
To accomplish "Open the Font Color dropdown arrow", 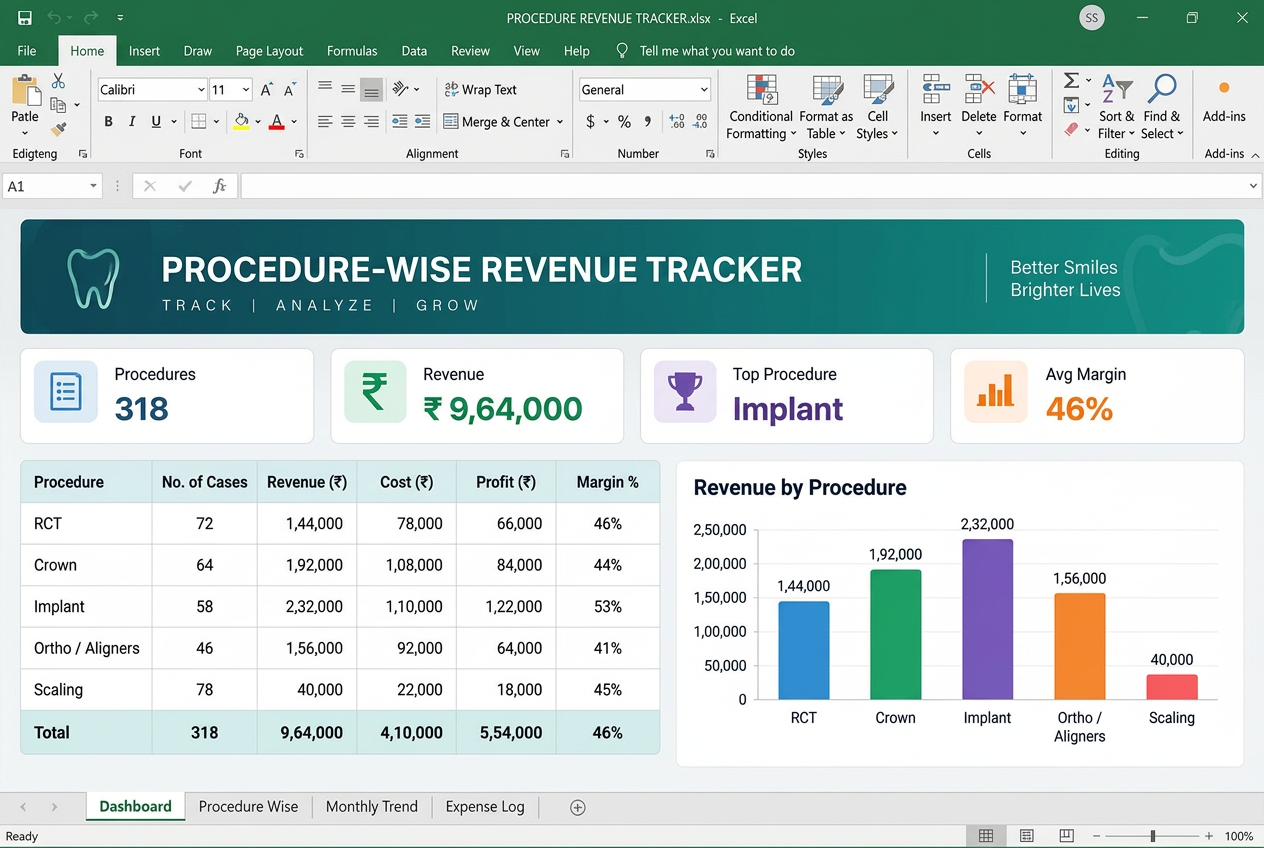I will 295,122.
